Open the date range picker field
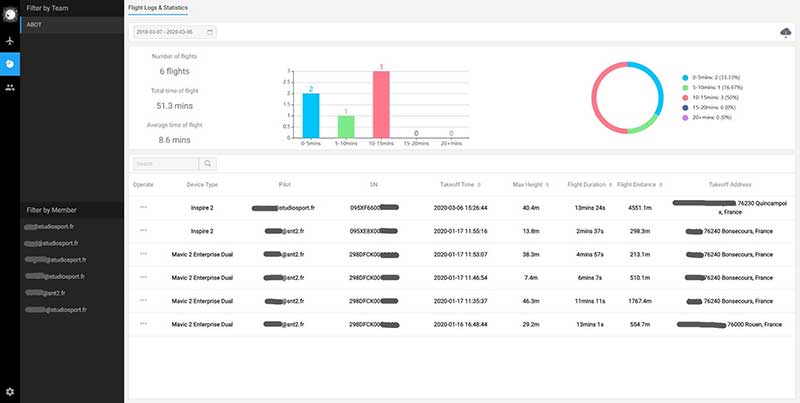This screenshot has width=800, height=403. click(174, 32)
